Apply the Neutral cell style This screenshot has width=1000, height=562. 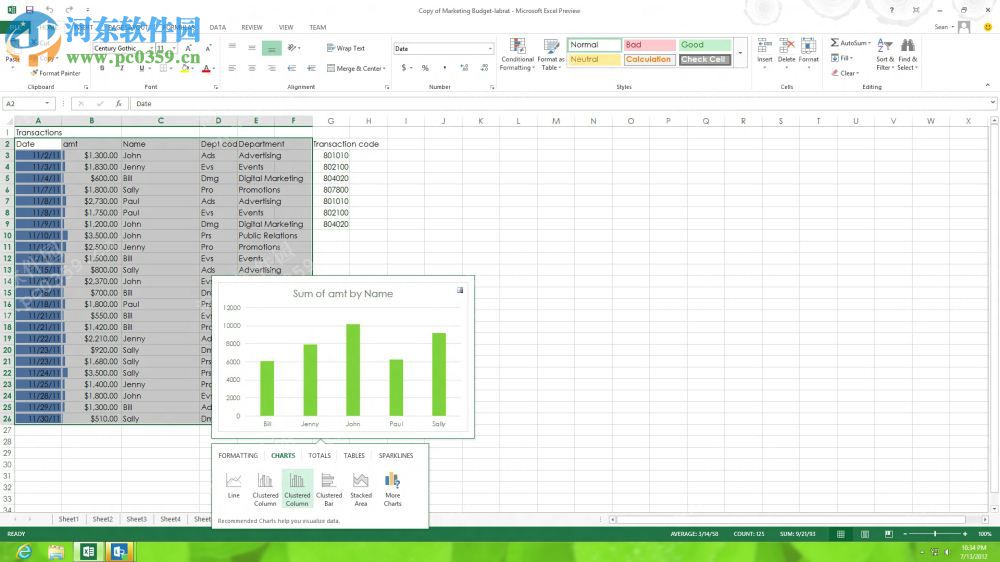[594, 59]
